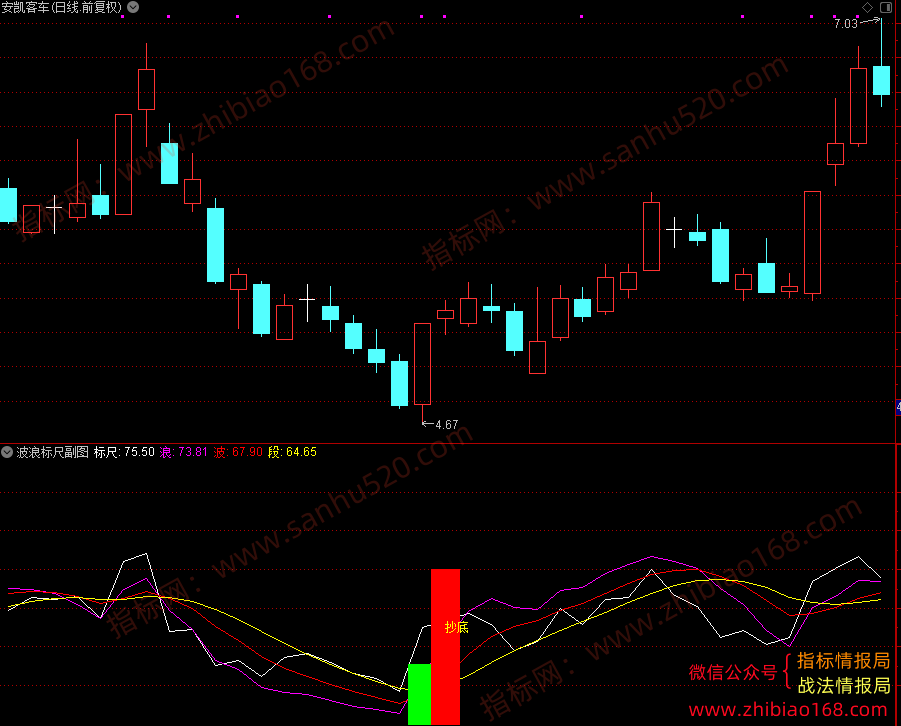Click the 4.67 low price label
Screen dimensions: 901x726
[446, 425]
